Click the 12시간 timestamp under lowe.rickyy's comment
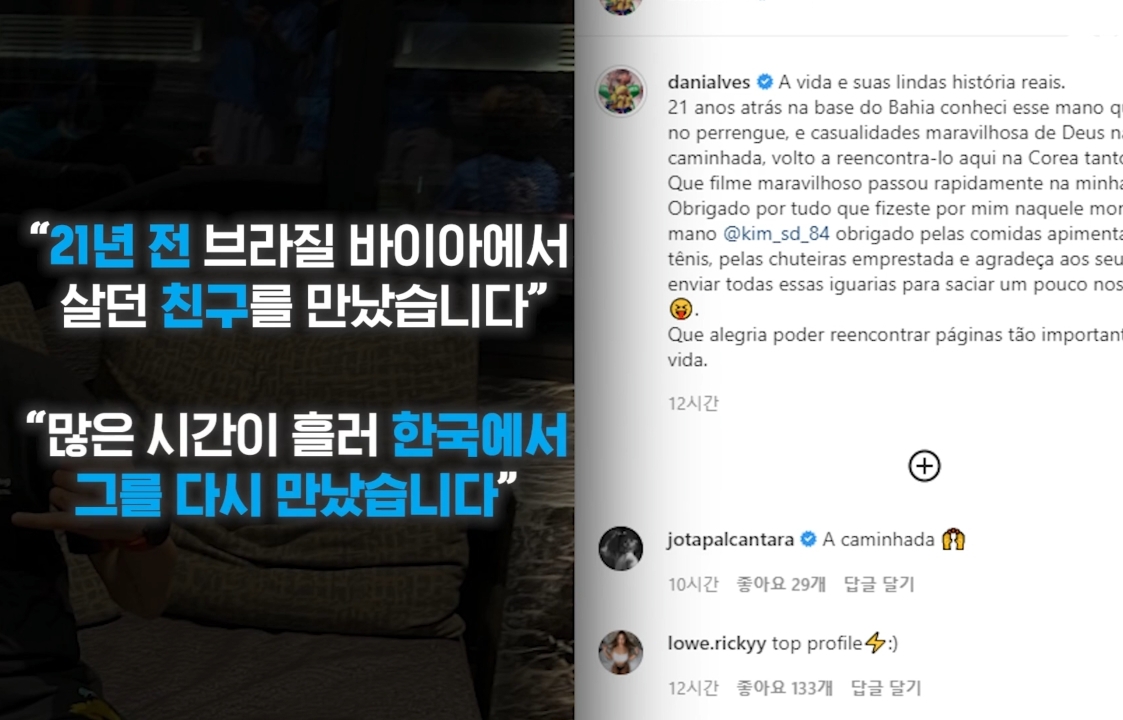 click(693, 688)
